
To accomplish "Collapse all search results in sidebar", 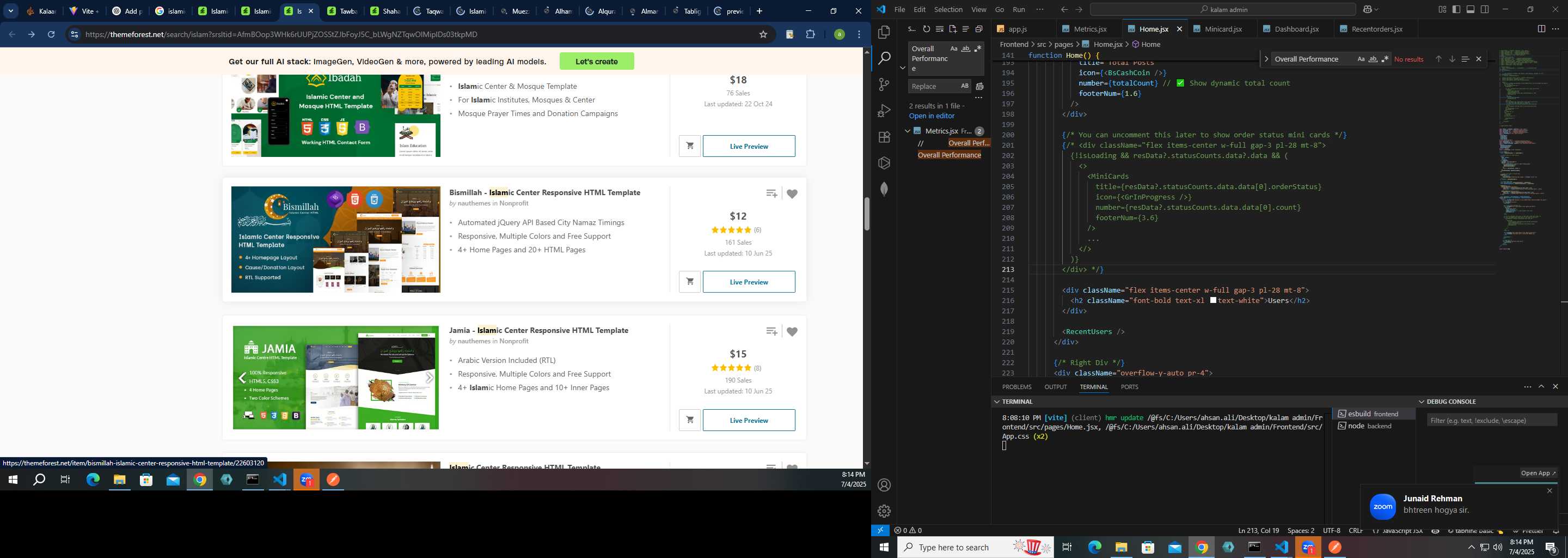I will pos(979,29).
